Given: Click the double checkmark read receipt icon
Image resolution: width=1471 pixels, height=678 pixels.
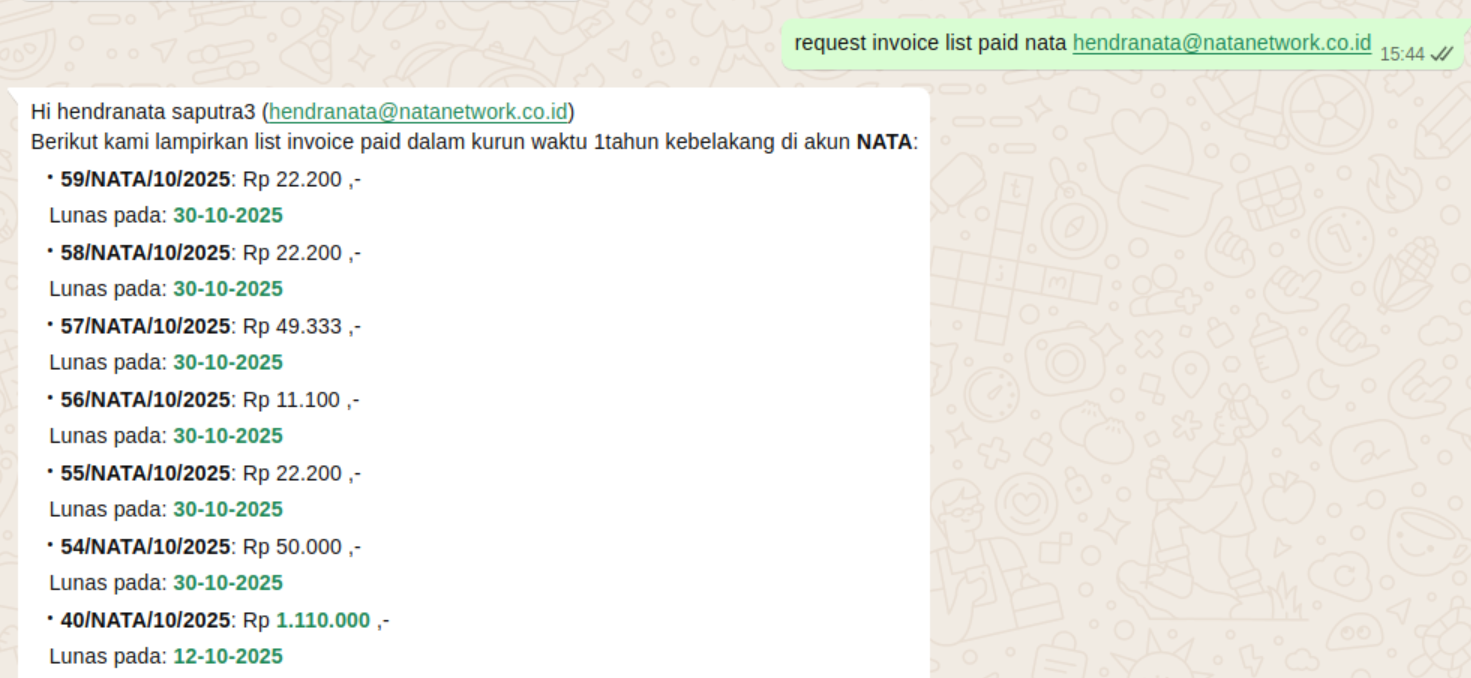Looking at the screenshot, I should tap(1441, 54).
